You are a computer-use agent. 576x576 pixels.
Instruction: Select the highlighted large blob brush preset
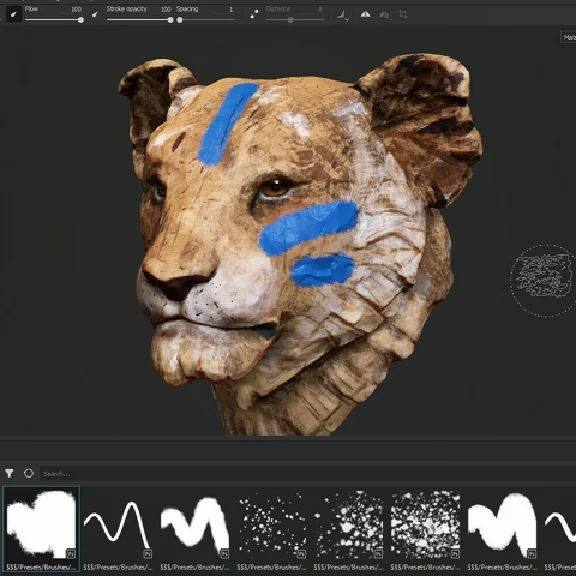click(x=41, y=529)
